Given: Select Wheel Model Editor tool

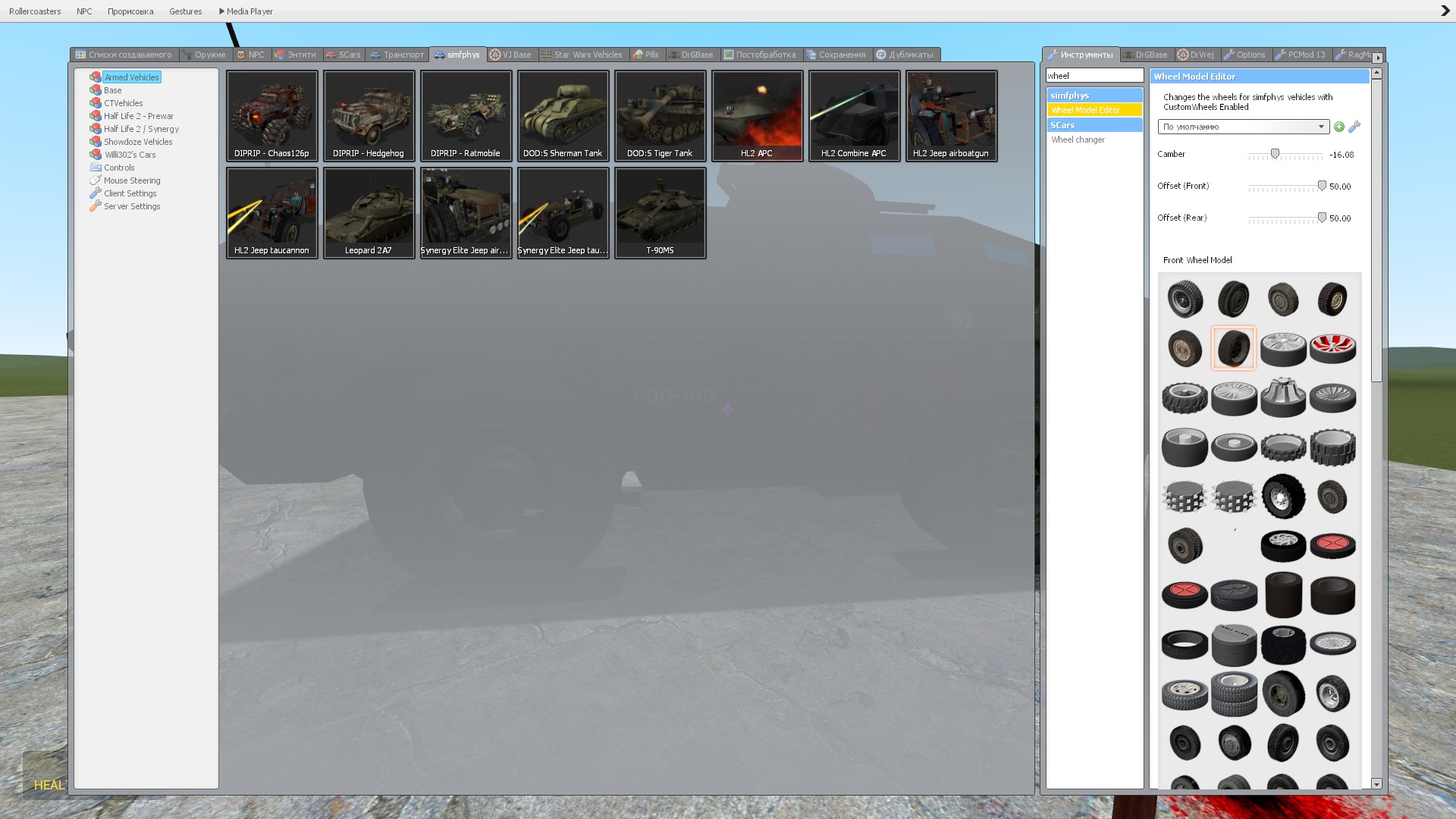Looking at the screenshot, I should 1085,110.
